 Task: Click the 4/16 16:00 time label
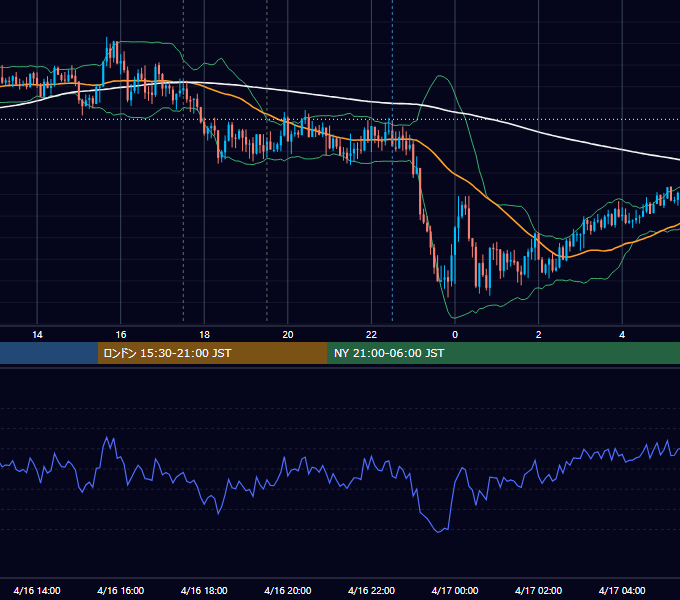(121, 590)
